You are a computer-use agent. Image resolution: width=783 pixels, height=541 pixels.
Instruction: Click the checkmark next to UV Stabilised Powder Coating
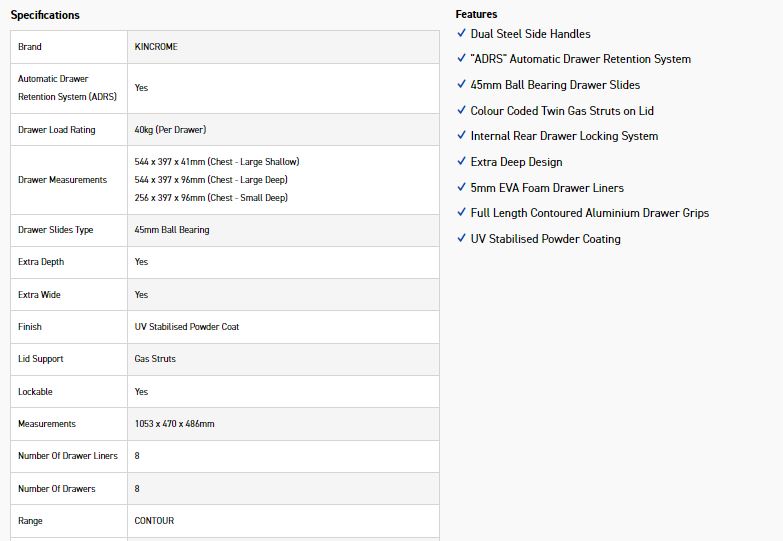[x=461, y=238]
